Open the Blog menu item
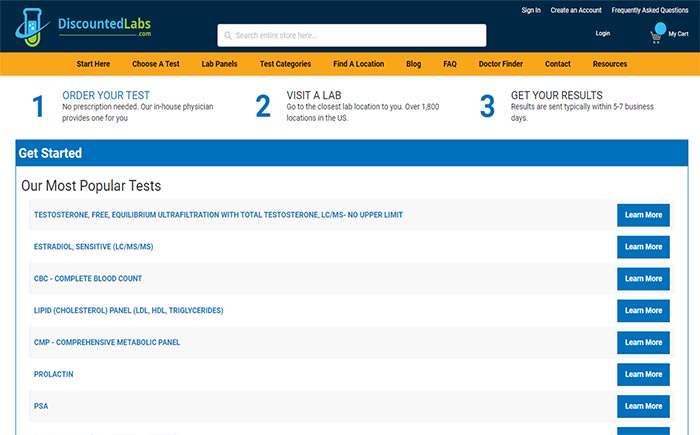This screenshot has height=435, width=700. coord(413,64)
